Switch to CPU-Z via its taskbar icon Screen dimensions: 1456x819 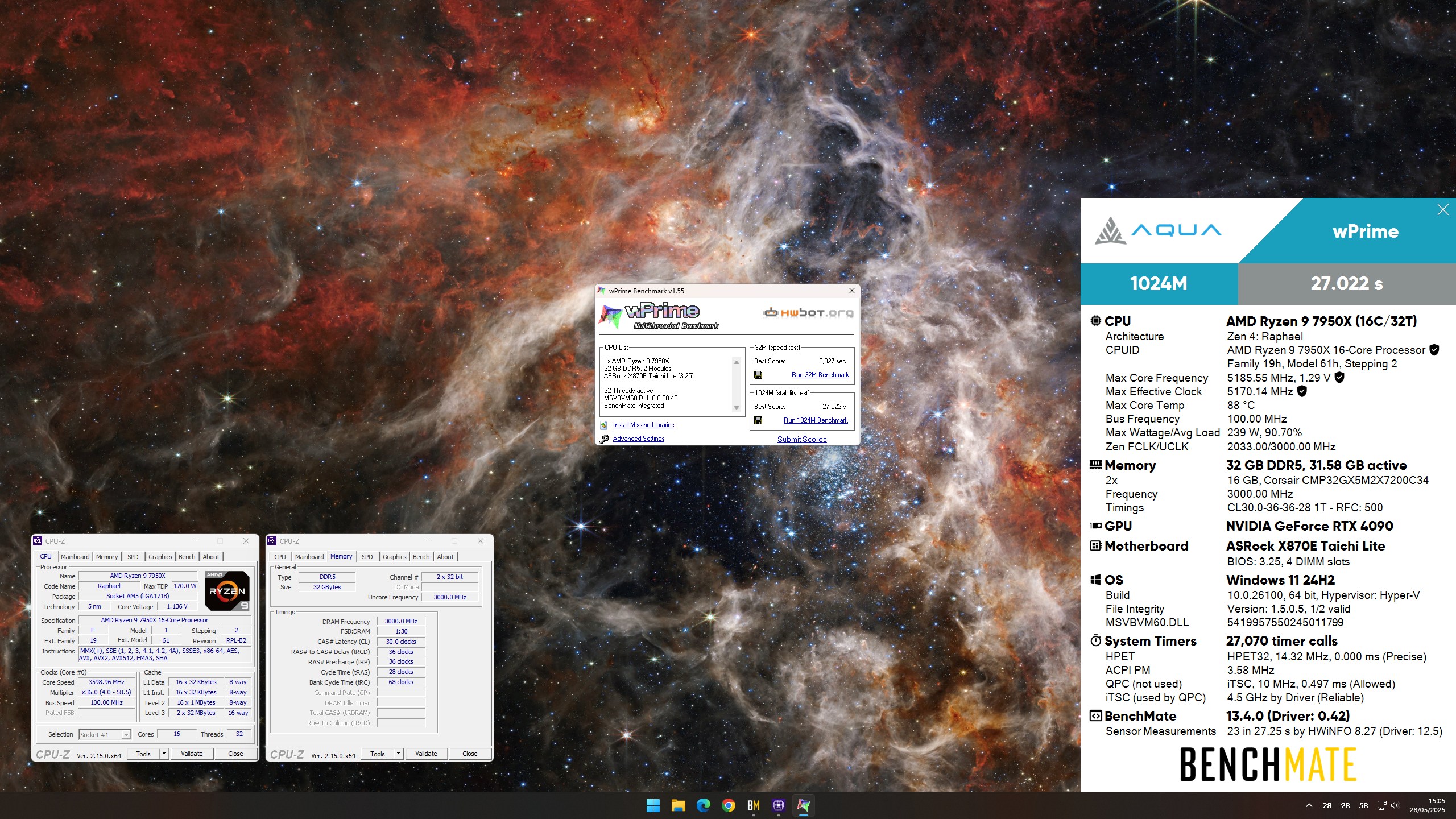click(778, 805)
